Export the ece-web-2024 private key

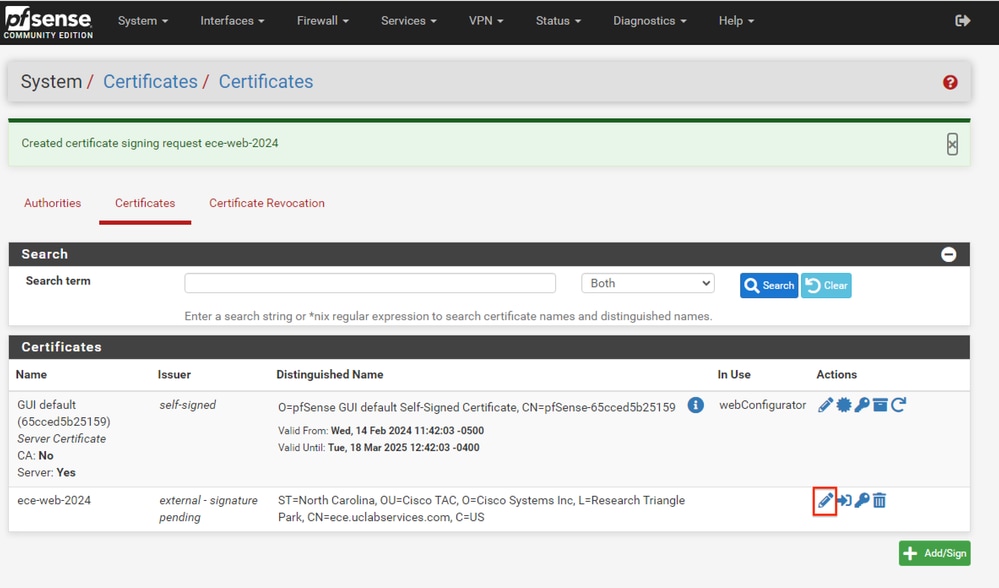pos(861,501)
